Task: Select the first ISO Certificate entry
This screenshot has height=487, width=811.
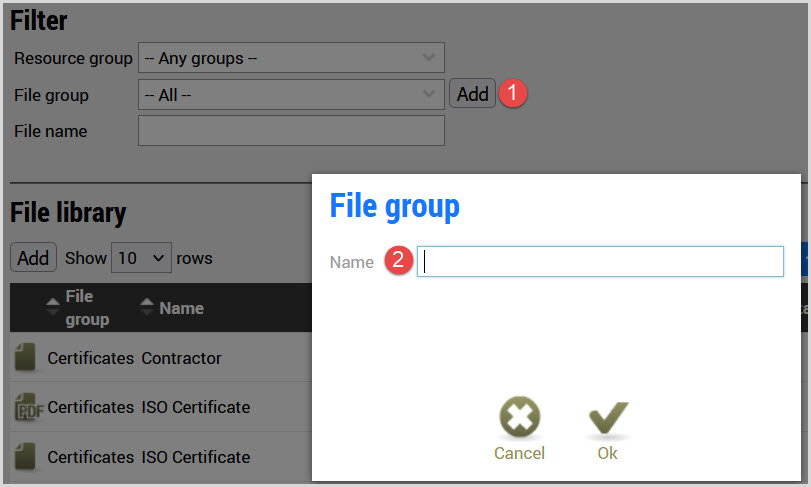Action: point(196,407)
